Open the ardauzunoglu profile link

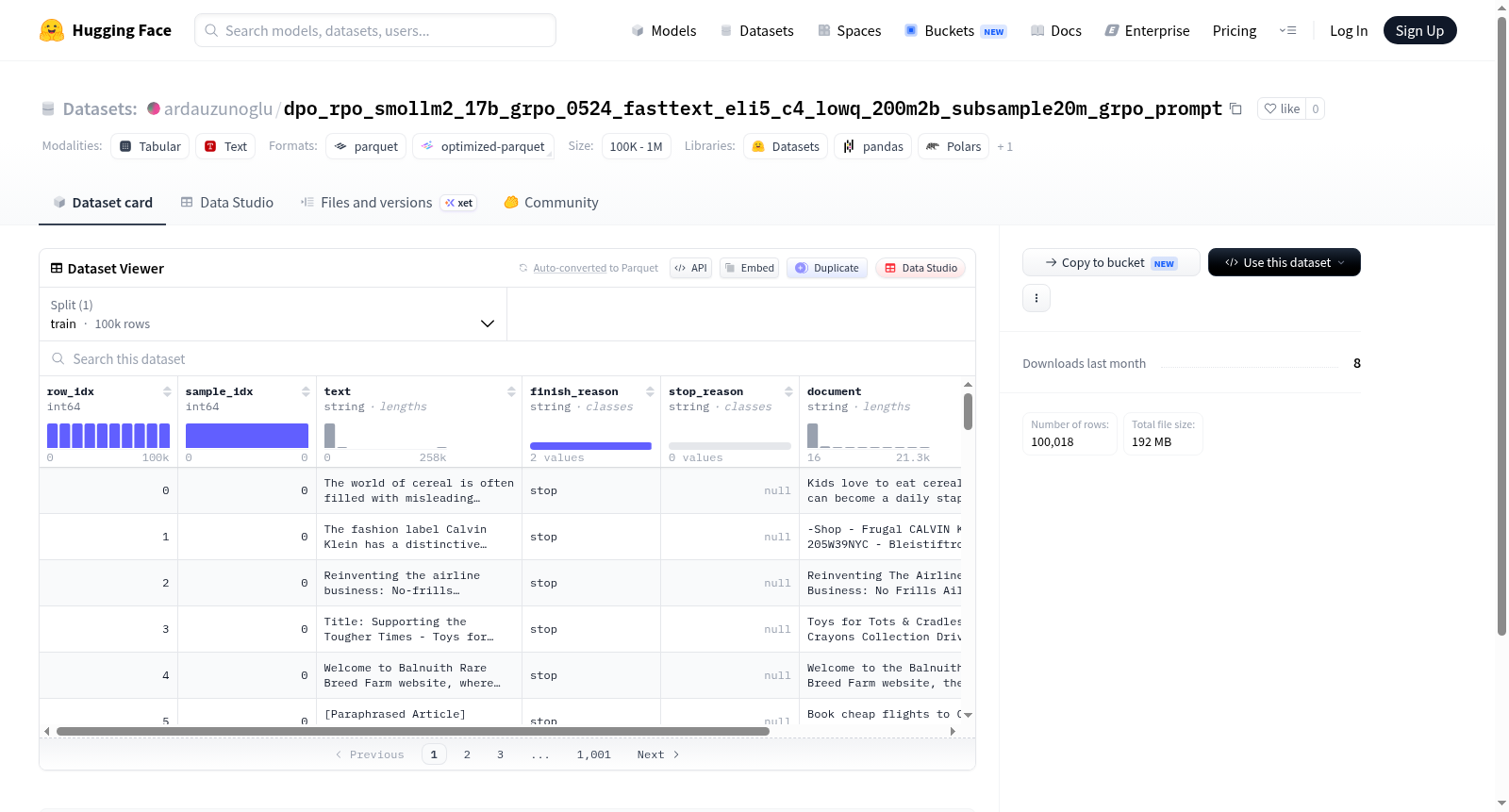pyautogui.click(x=218, y=108)
